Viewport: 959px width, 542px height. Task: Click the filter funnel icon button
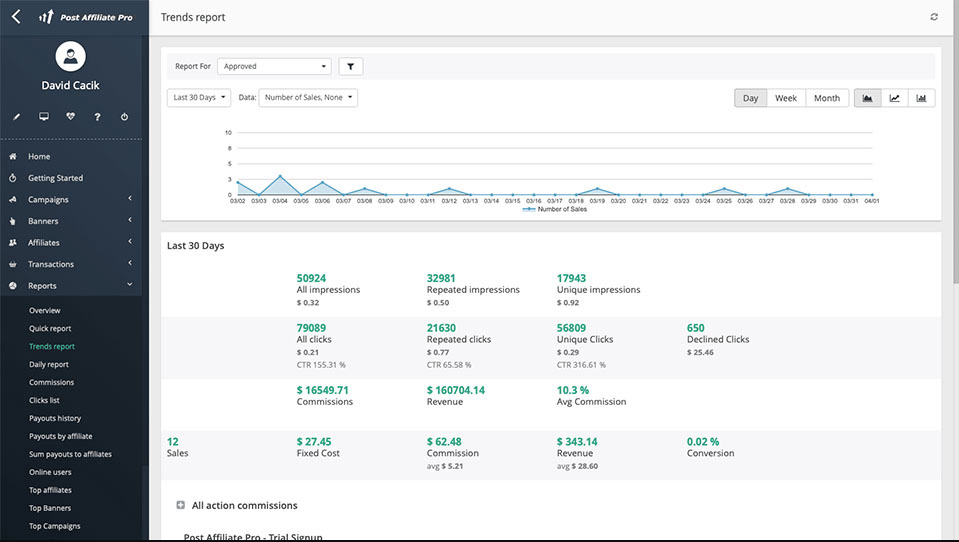351,67
